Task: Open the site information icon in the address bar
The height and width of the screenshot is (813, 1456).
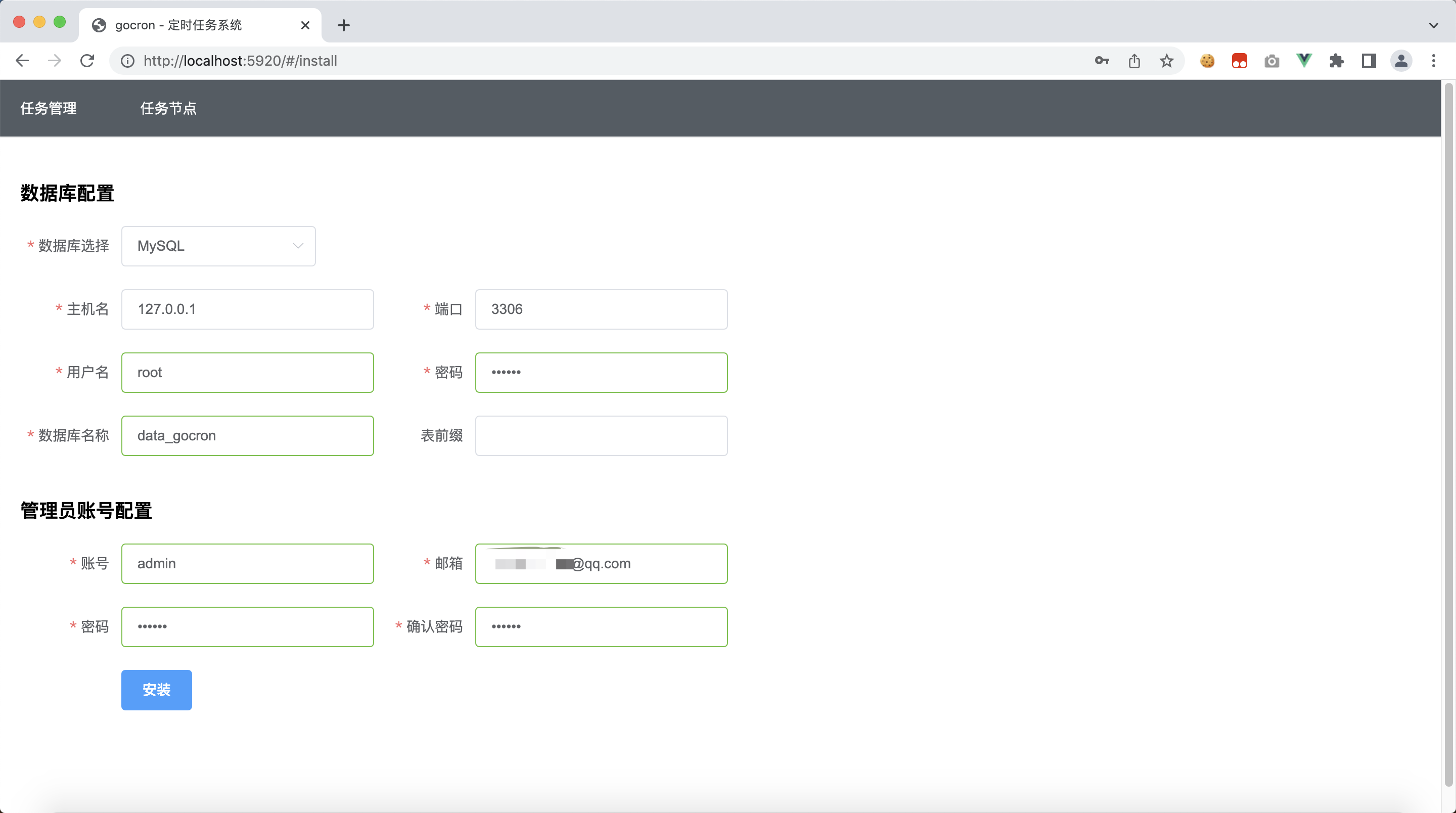Action: tap(128, 61)
